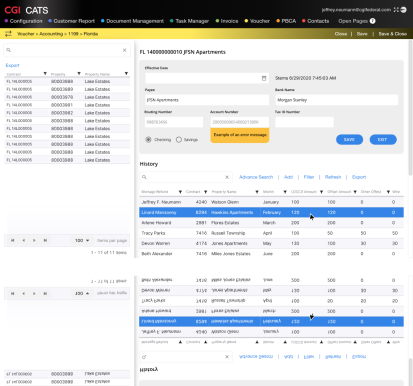Open the 100 items per page dropdown
The width and height of the screenshot is (413, 386).
(x=82, y=240)
